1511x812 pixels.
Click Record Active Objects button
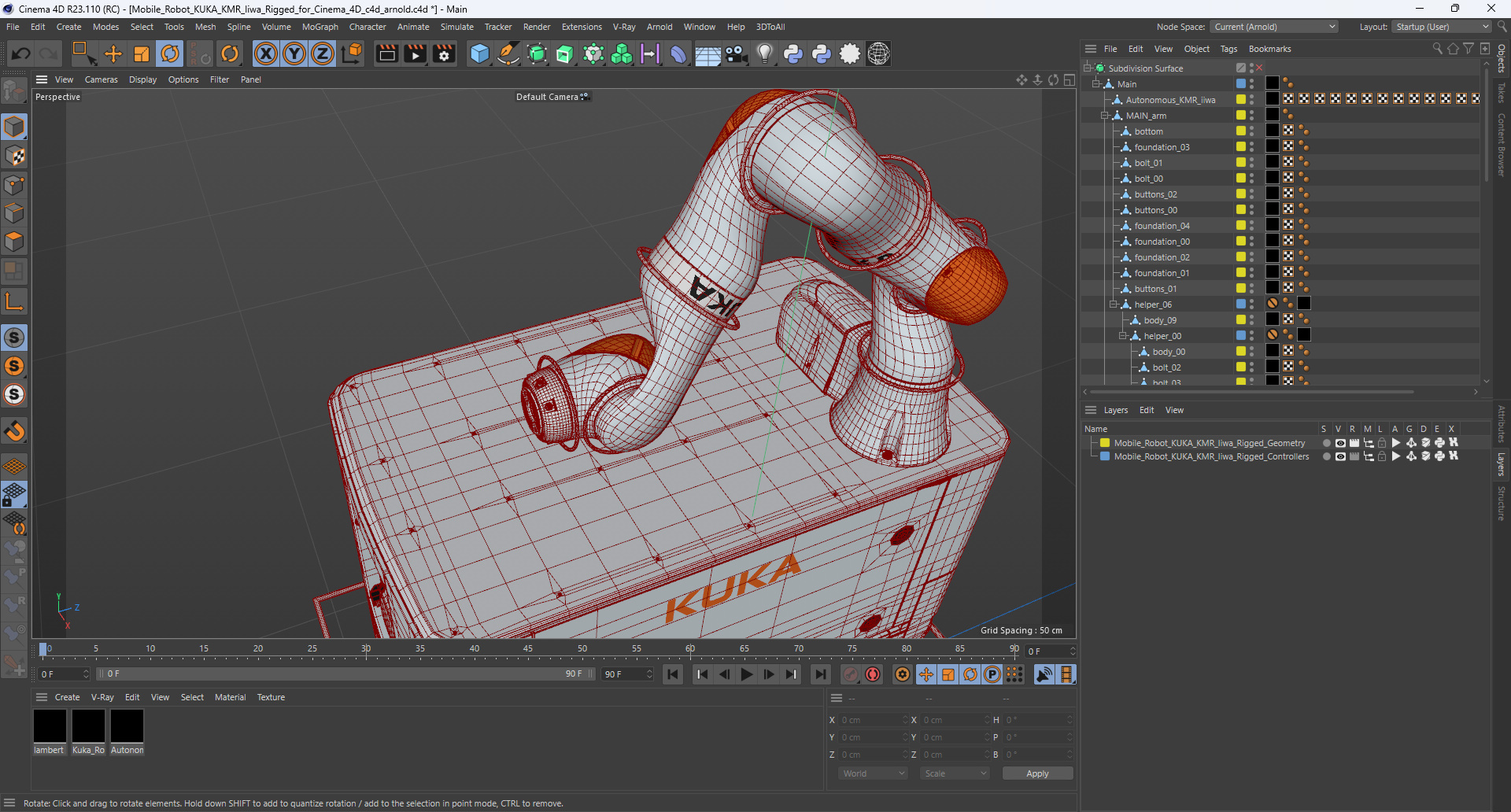click(851, 674)
